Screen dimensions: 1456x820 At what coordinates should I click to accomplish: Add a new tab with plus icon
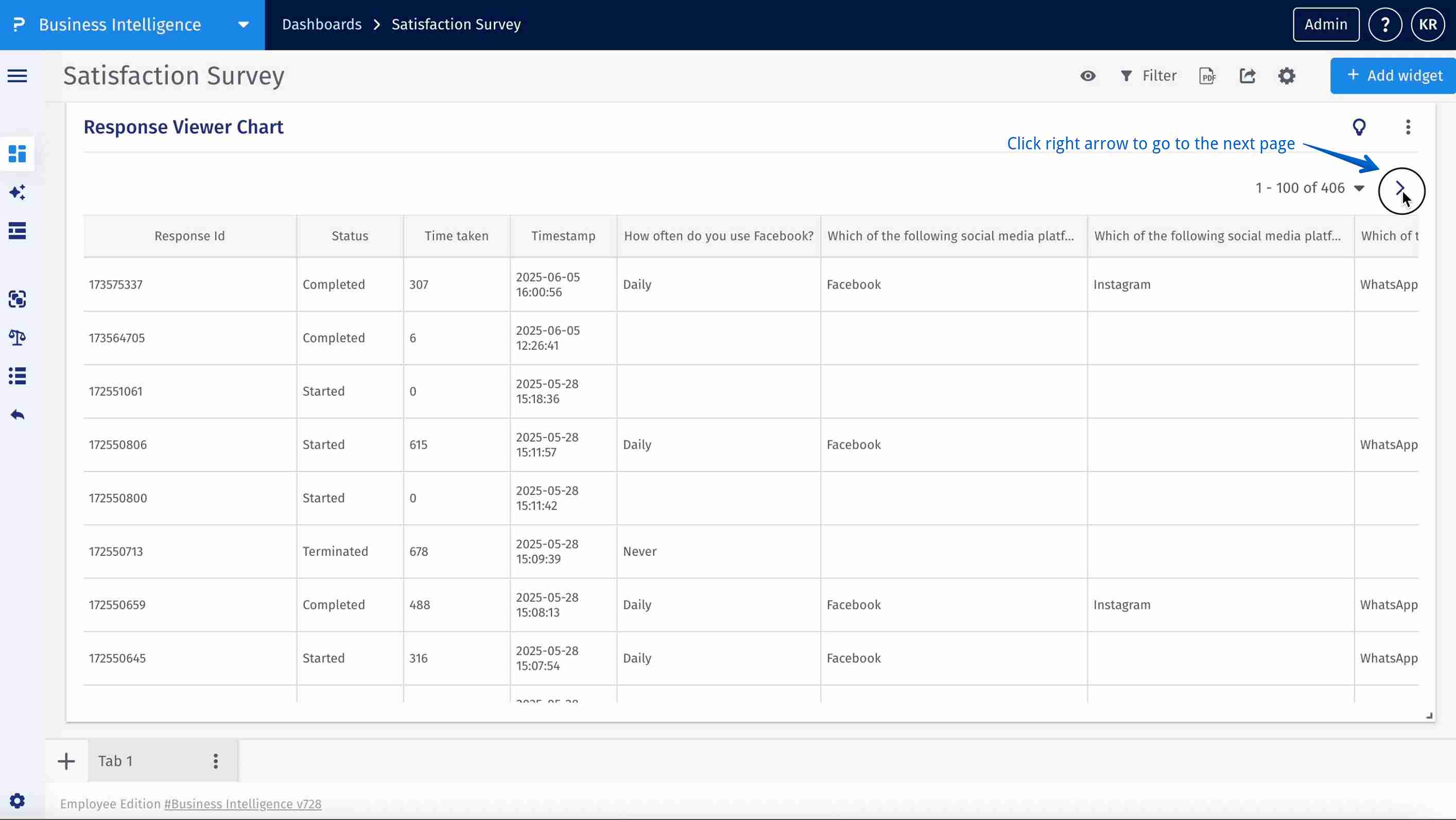[x=66, y=761]
